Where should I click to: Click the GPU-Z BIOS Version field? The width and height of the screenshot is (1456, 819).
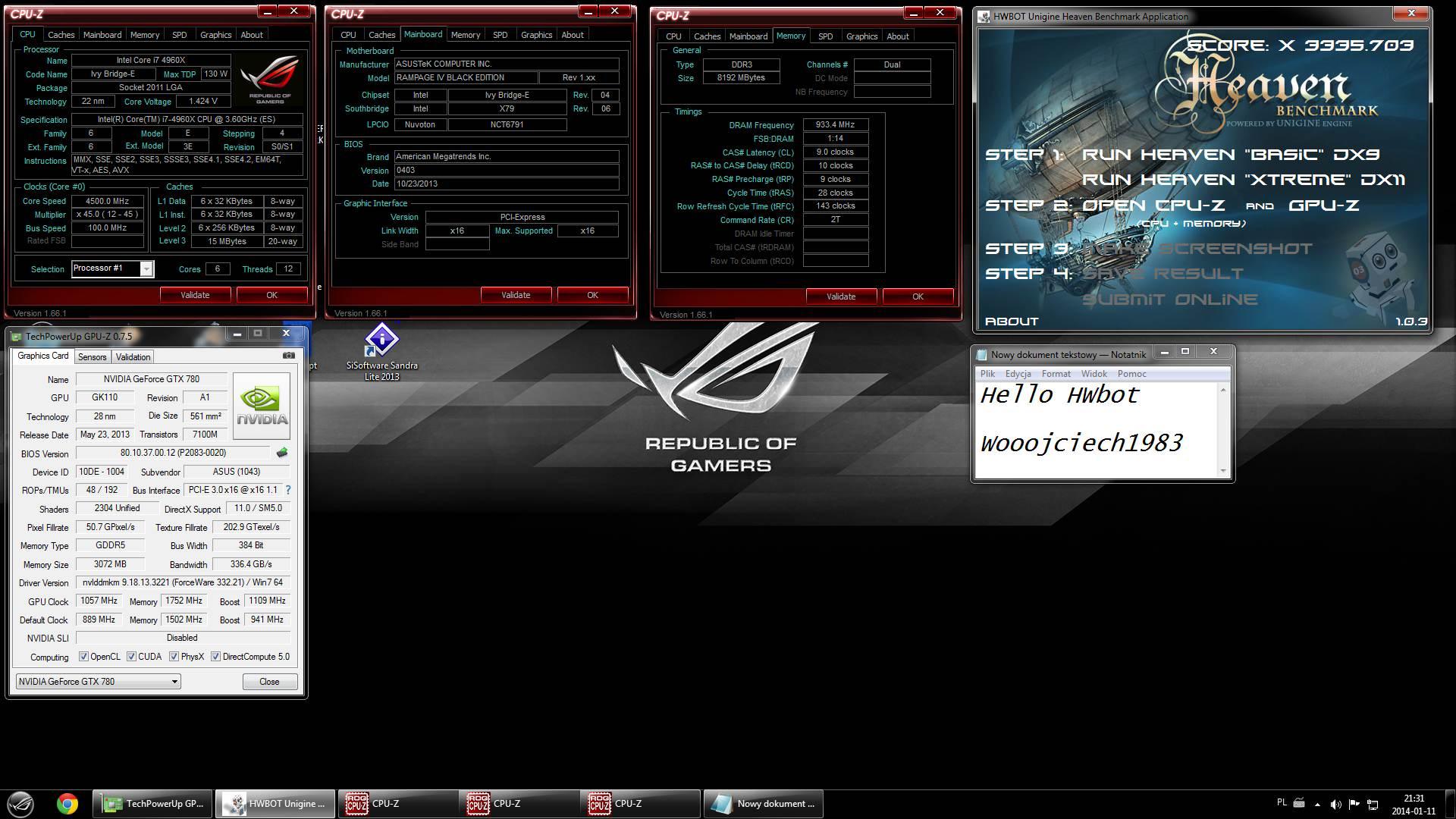(x=173, y=453)
